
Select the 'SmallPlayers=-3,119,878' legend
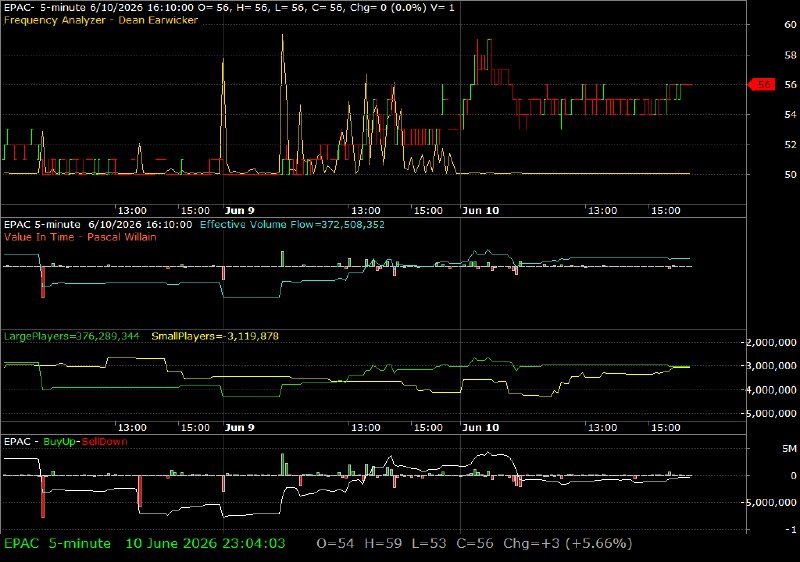215,337
